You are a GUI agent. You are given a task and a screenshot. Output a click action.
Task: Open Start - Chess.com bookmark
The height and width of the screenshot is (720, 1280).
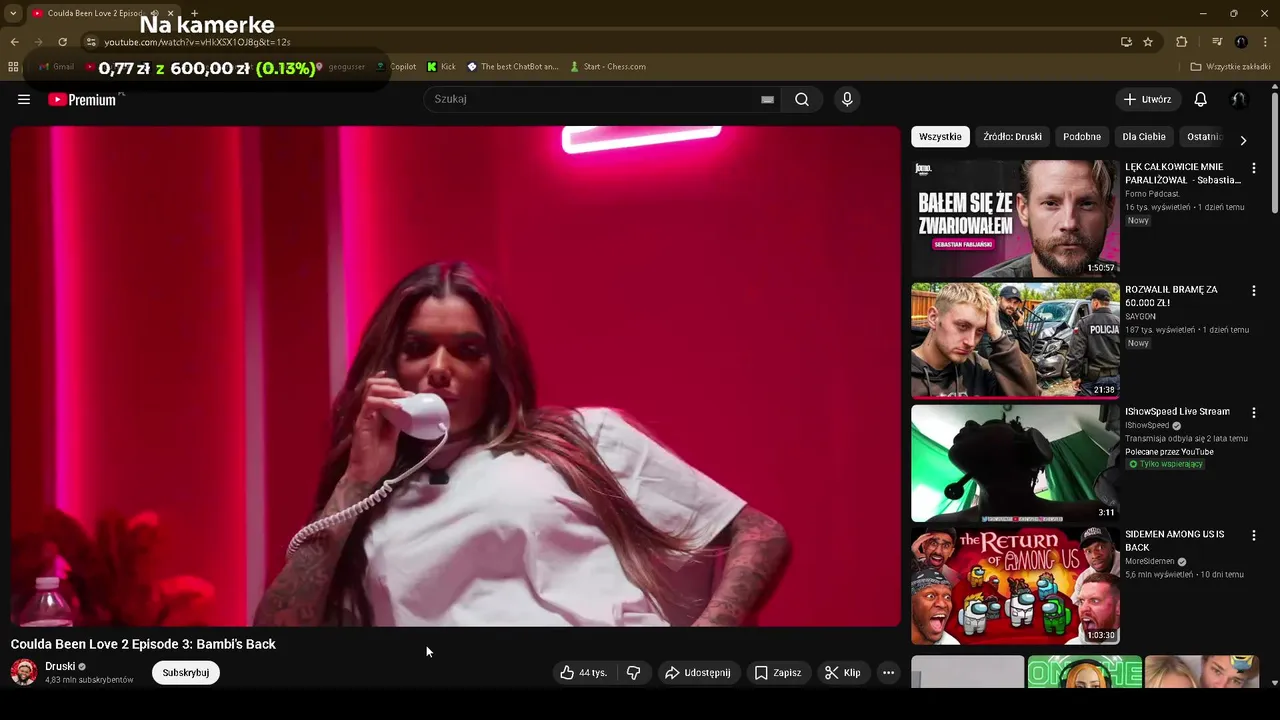(x=608, y=67)
